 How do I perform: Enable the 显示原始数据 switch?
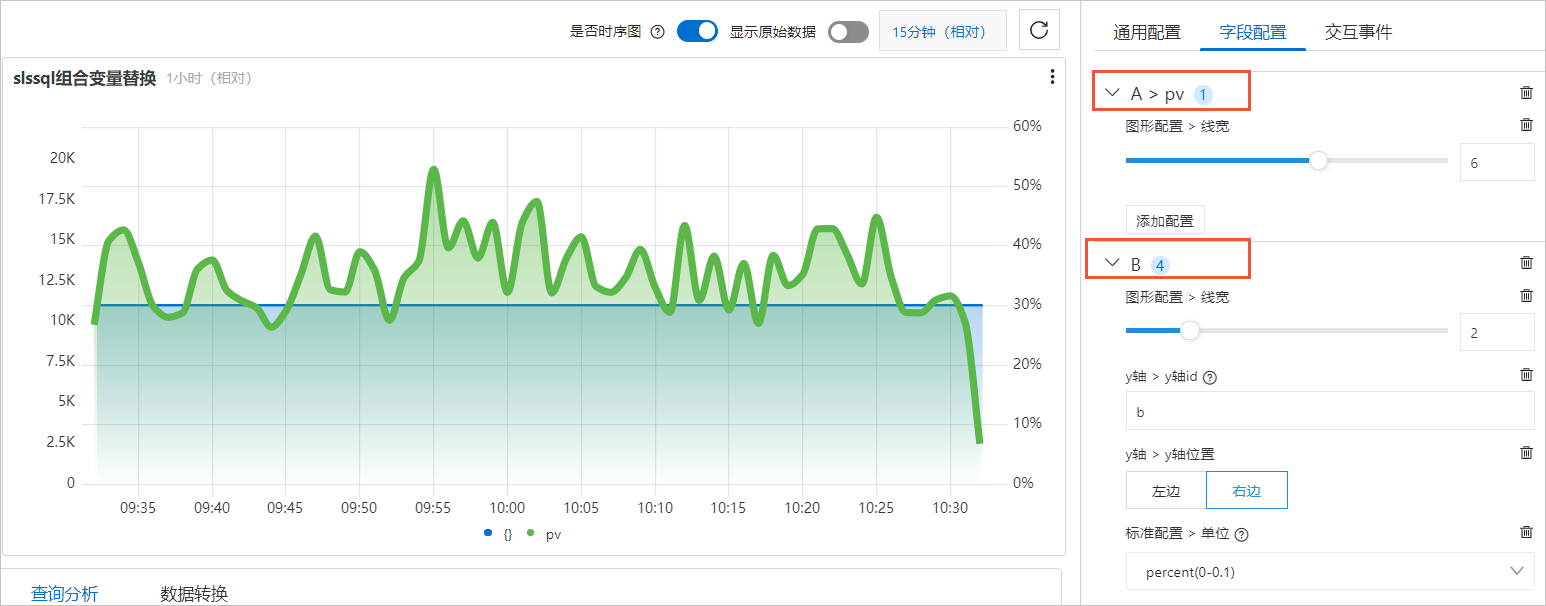[x=848, y=32]
